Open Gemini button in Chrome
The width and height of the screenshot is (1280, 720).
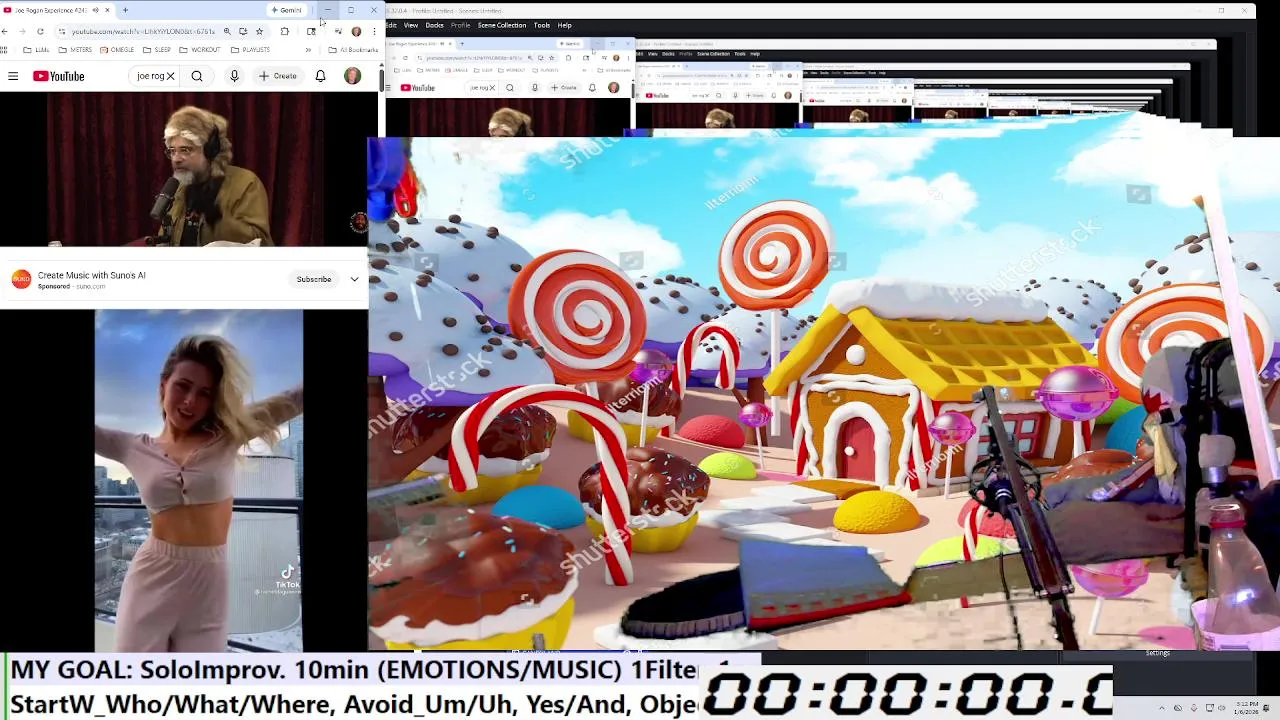287,10
